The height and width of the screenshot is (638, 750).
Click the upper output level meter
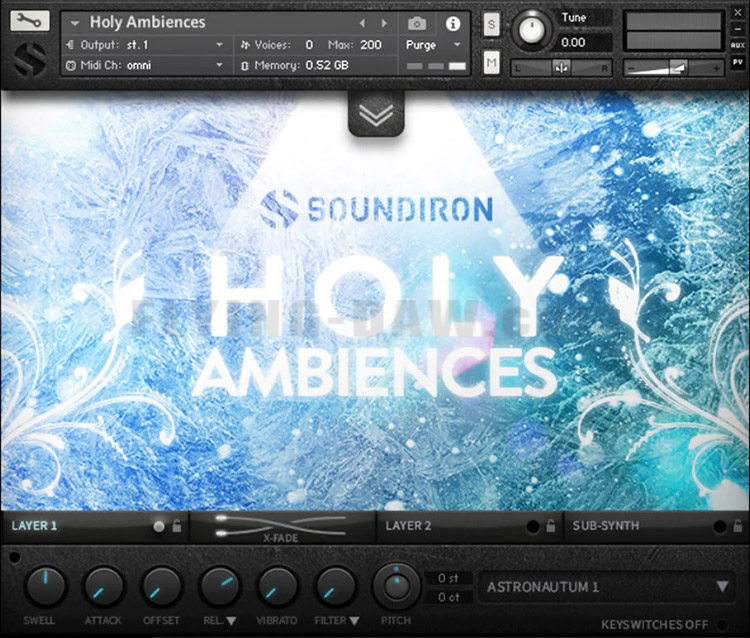pos(673,21)
